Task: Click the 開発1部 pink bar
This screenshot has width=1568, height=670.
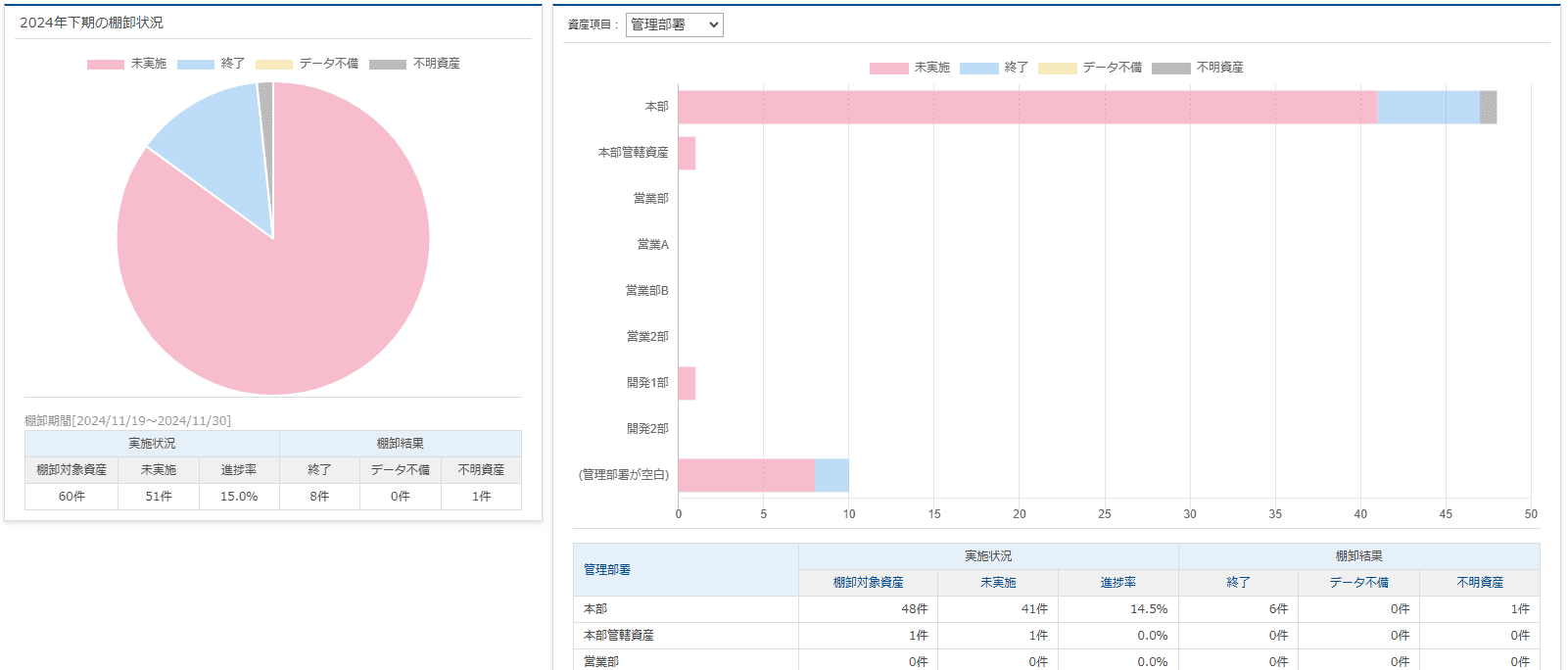Action: pyautogui.click(x=687, y=383)
